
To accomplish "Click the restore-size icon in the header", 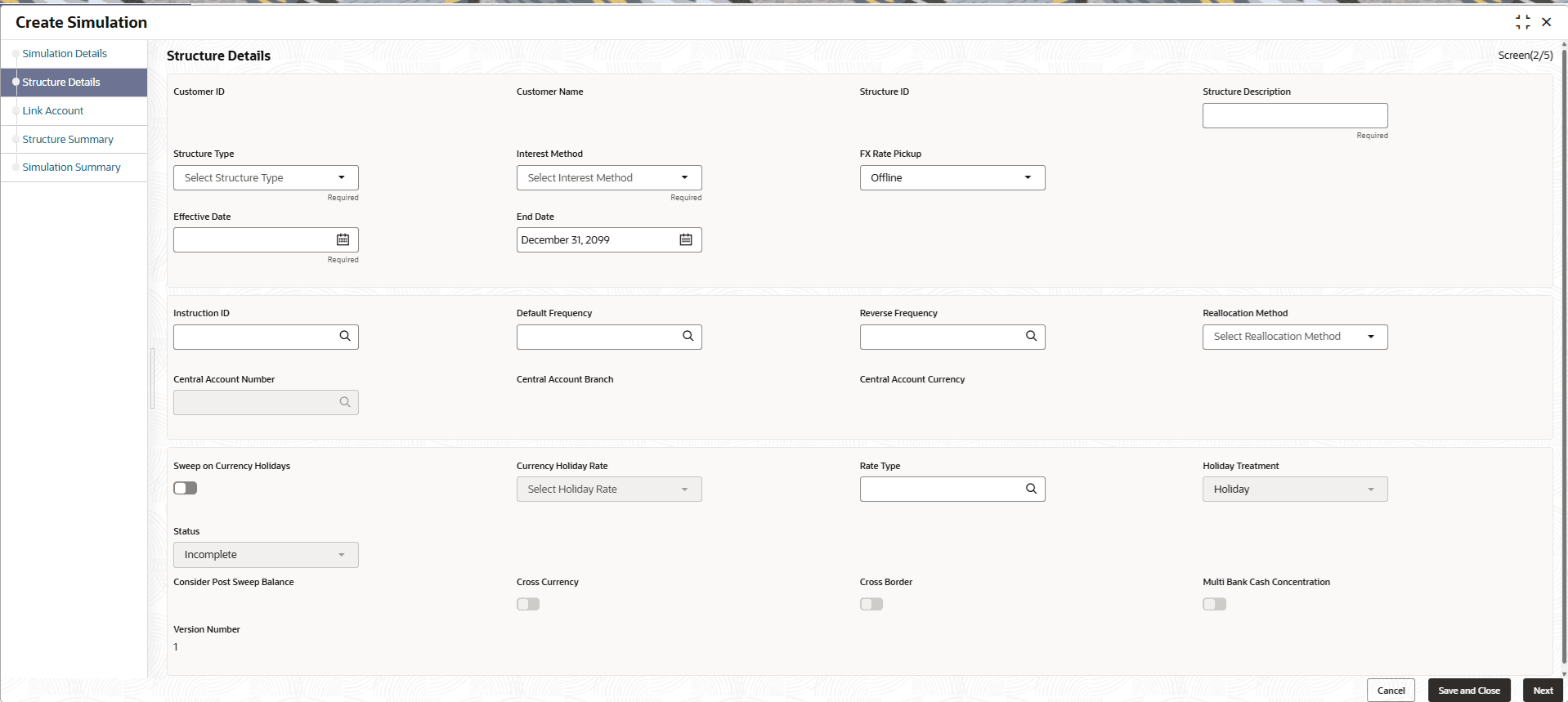I will 1522,22.
